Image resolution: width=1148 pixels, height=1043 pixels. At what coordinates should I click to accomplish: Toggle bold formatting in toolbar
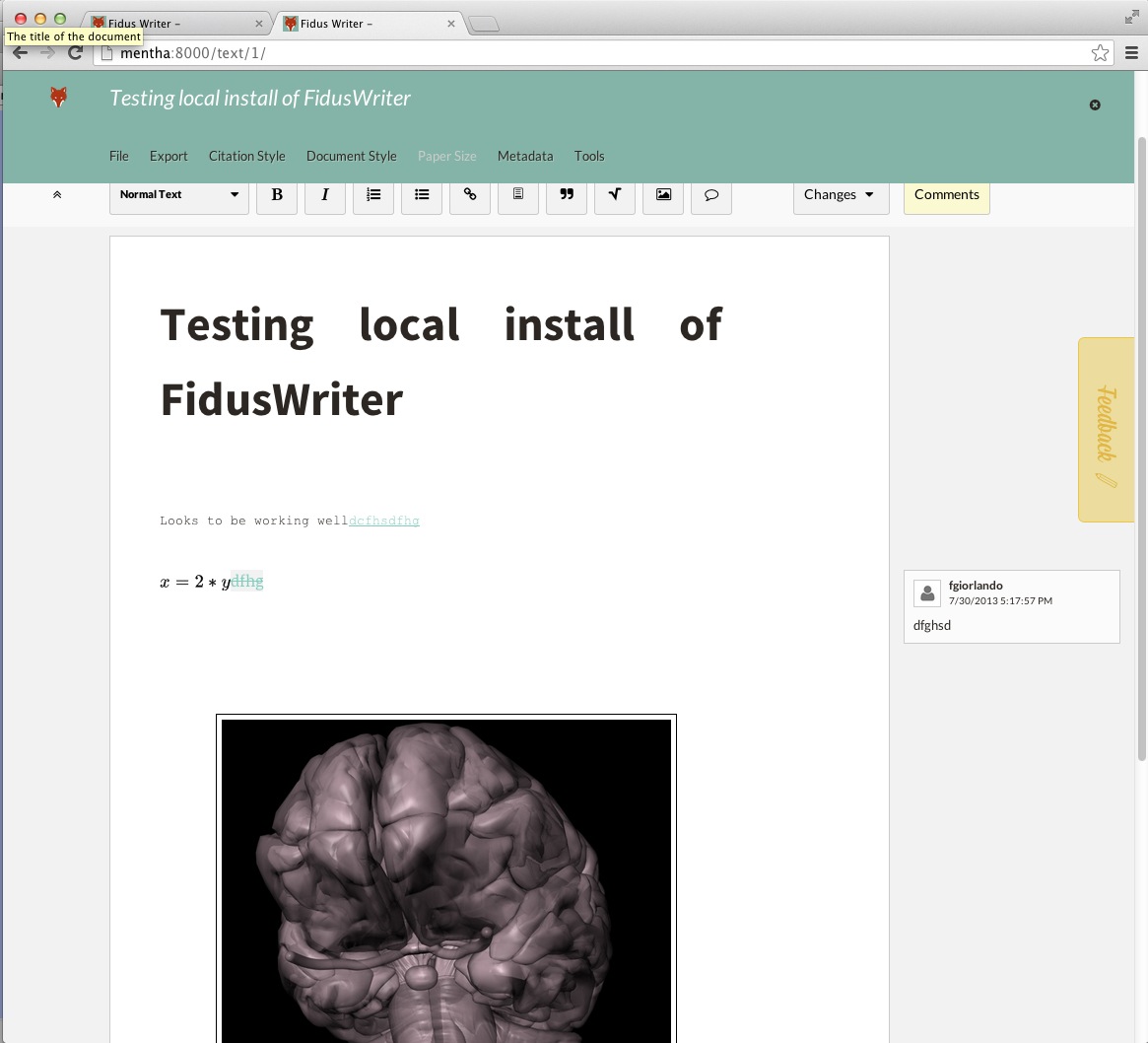pyautogui.click(x=277, y=195)
